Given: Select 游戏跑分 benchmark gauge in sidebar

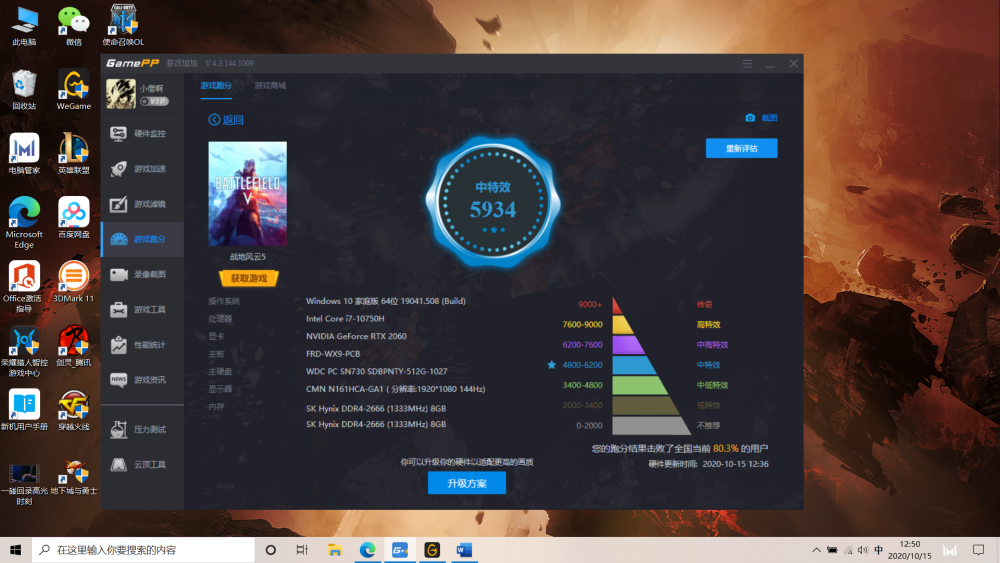Looking at the screenshot, I should 142,239.
